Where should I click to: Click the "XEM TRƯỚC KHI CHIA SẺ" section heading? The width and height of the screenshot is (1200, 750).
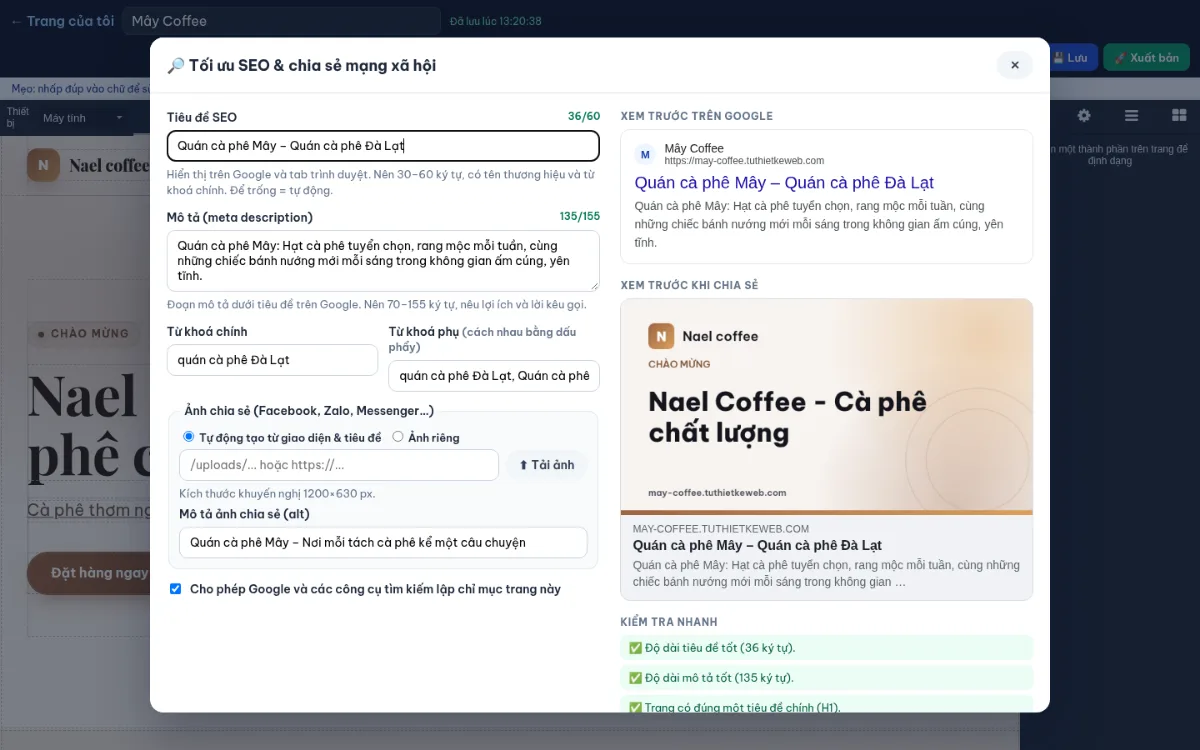690,285
